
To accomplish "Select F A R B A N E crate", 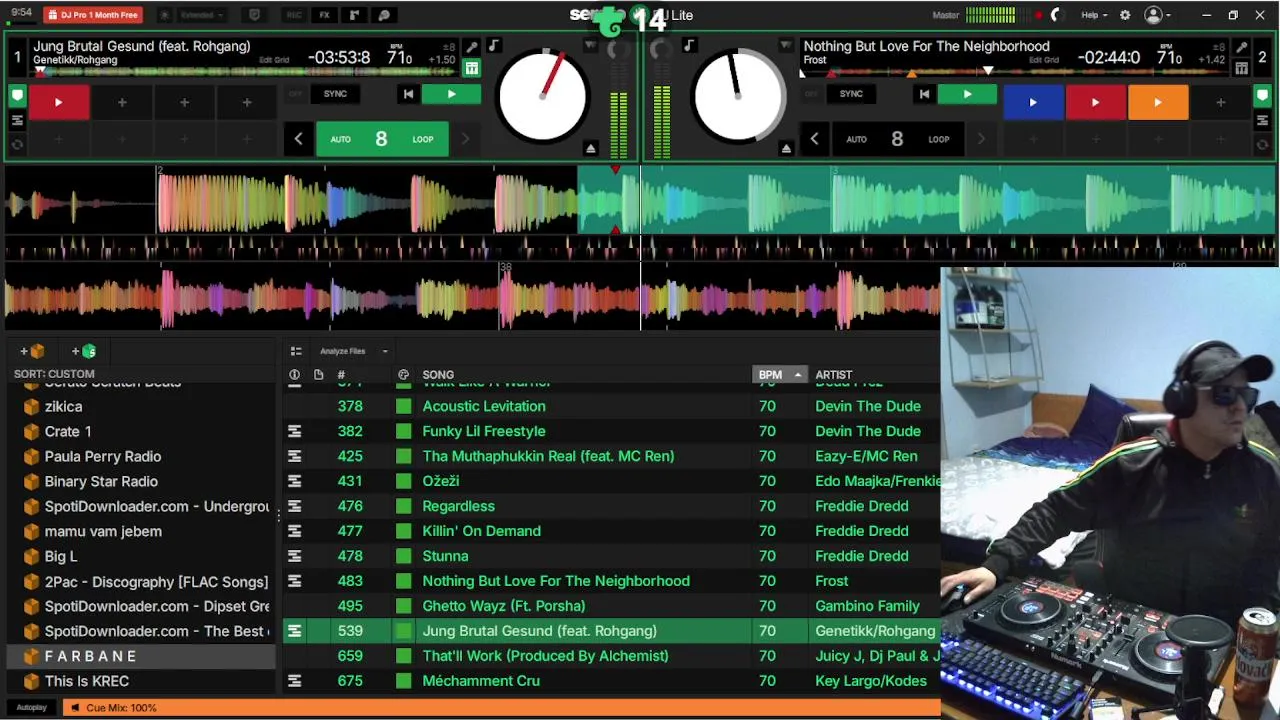I will pyautogui.click(x=140, y=656).
